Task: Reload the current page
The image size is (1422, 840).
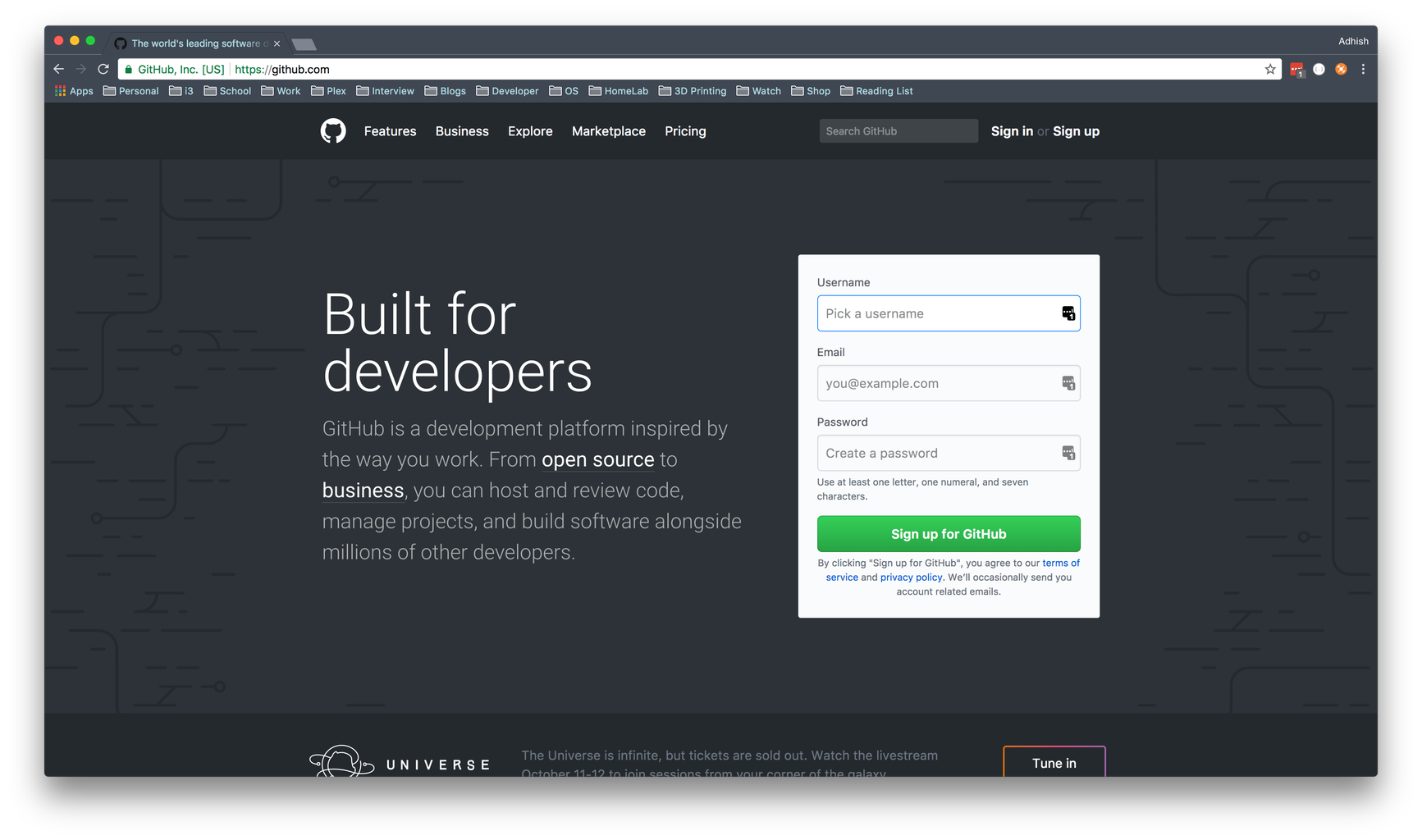Action: coord(103,69)
